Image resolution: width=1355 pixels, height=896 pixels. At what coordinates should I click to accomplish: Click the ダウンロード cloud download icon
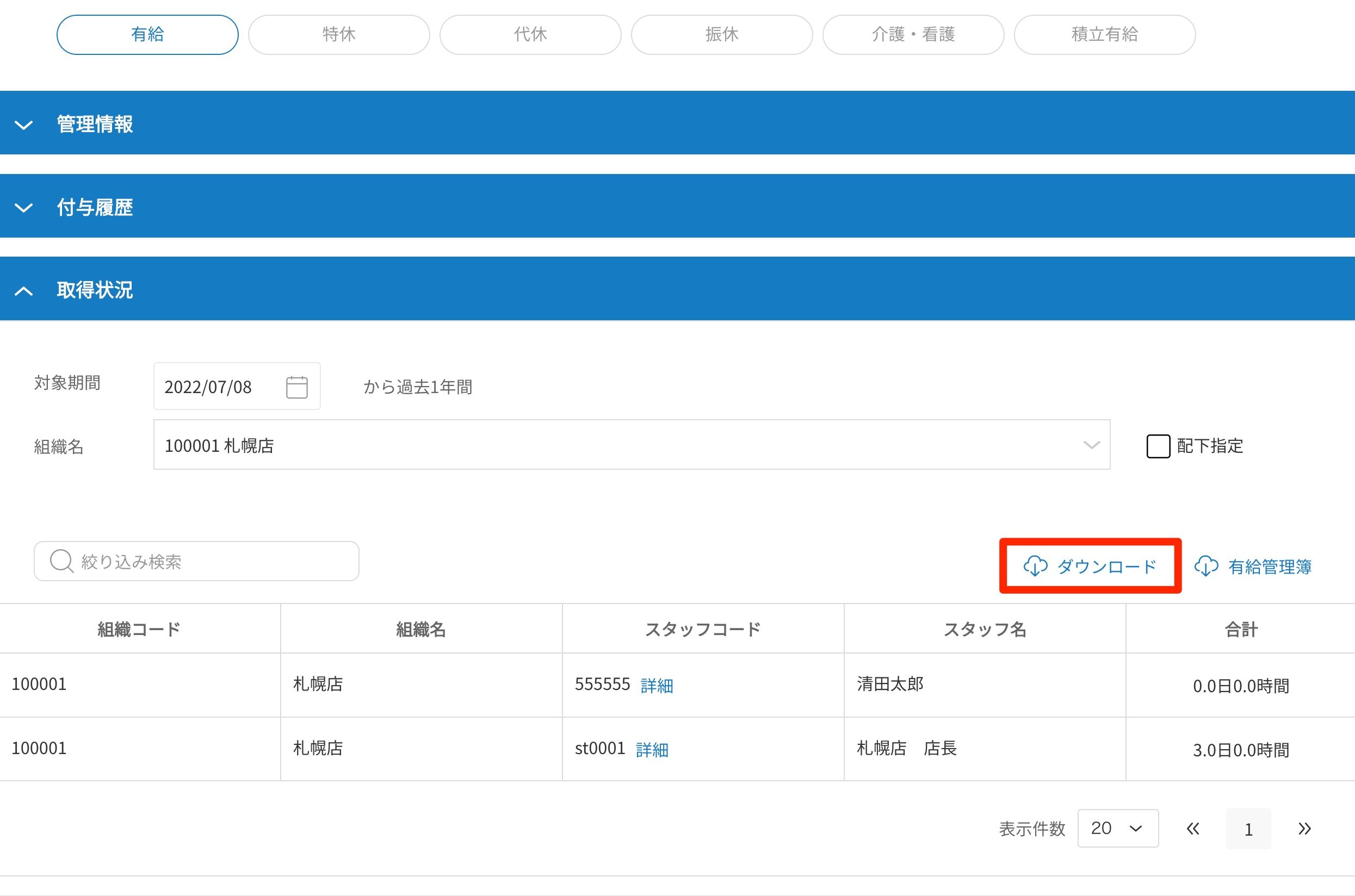pos(1035,567)
